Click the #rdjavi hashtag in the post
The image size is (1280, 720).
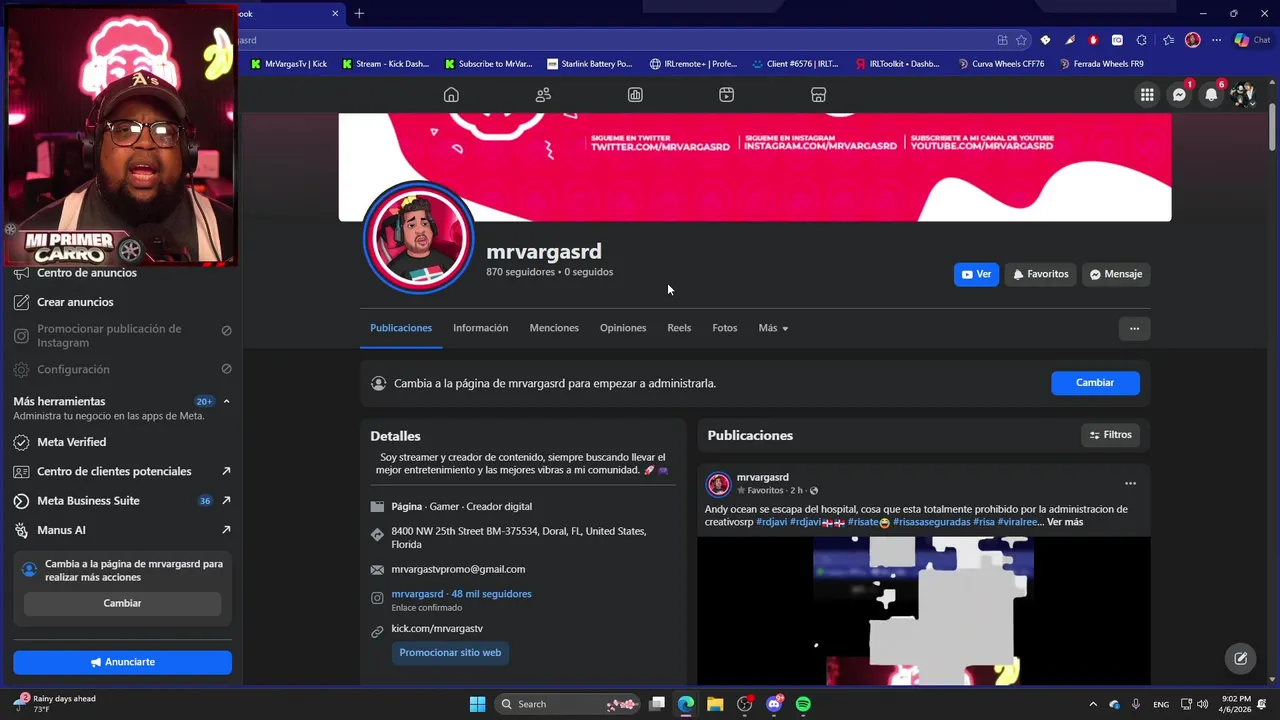770,522
